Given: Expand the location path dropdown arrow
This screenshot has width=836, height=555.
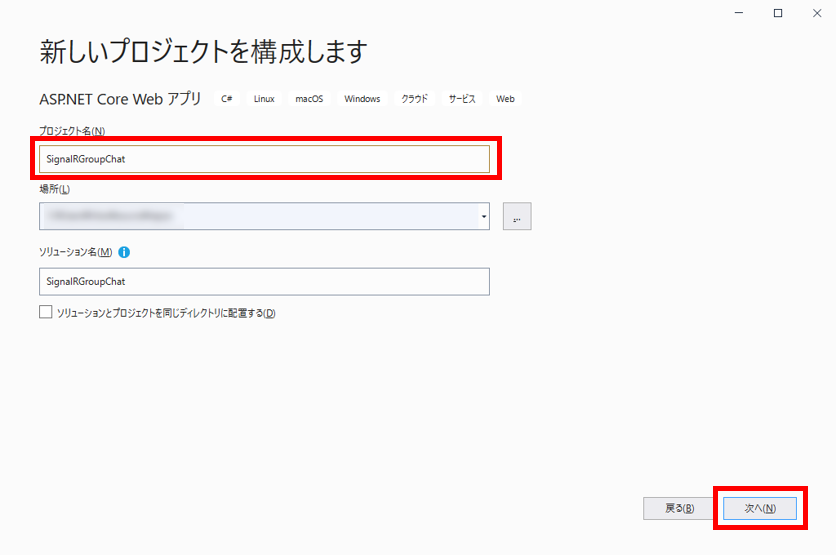Looking at the screenshot, I should (483, 216).
